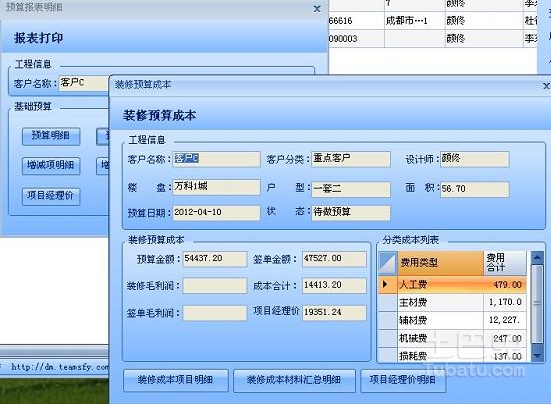Click the 户型 field showing 一套二
The image size is (551, 404).
tap(351, 189)
